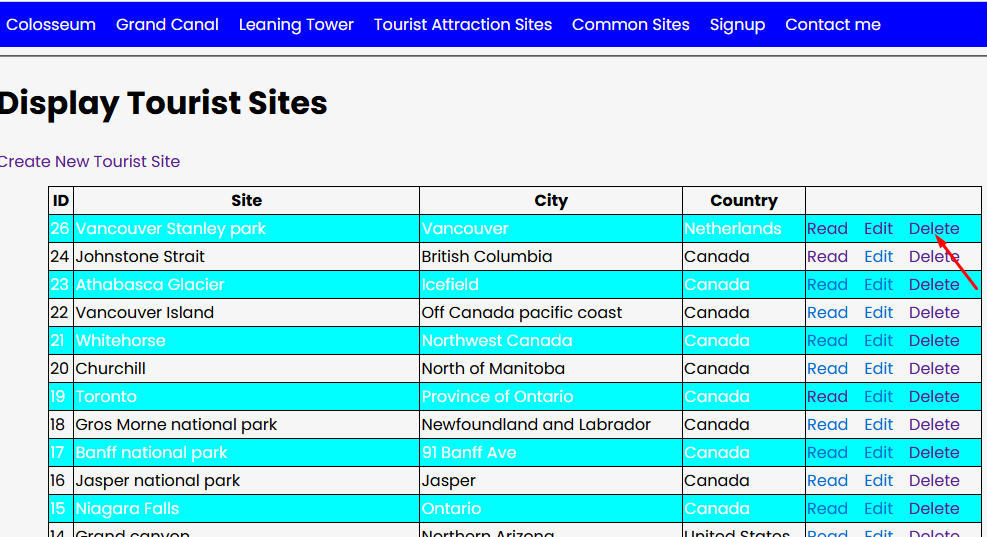Edit the Niagara Falls row

point(878,509)
